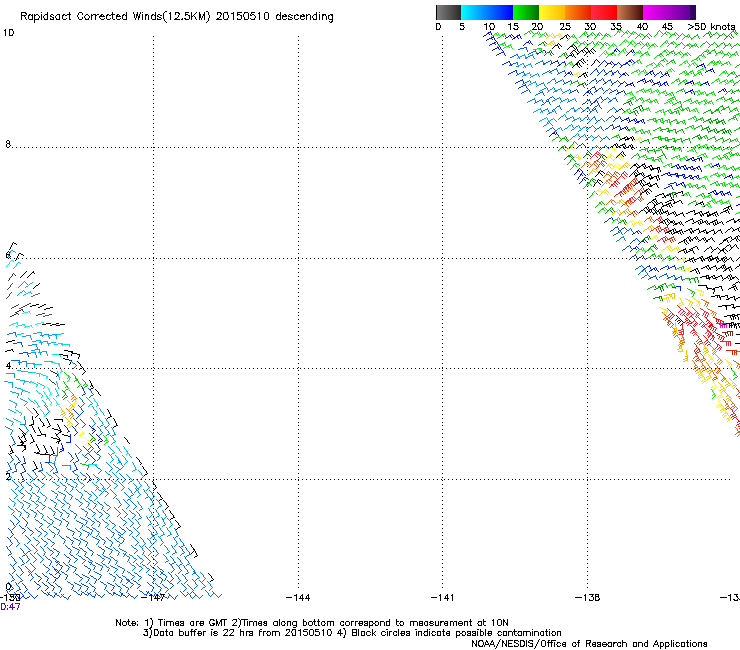Click the legend label '25'
740x650 pixels.
565,26
